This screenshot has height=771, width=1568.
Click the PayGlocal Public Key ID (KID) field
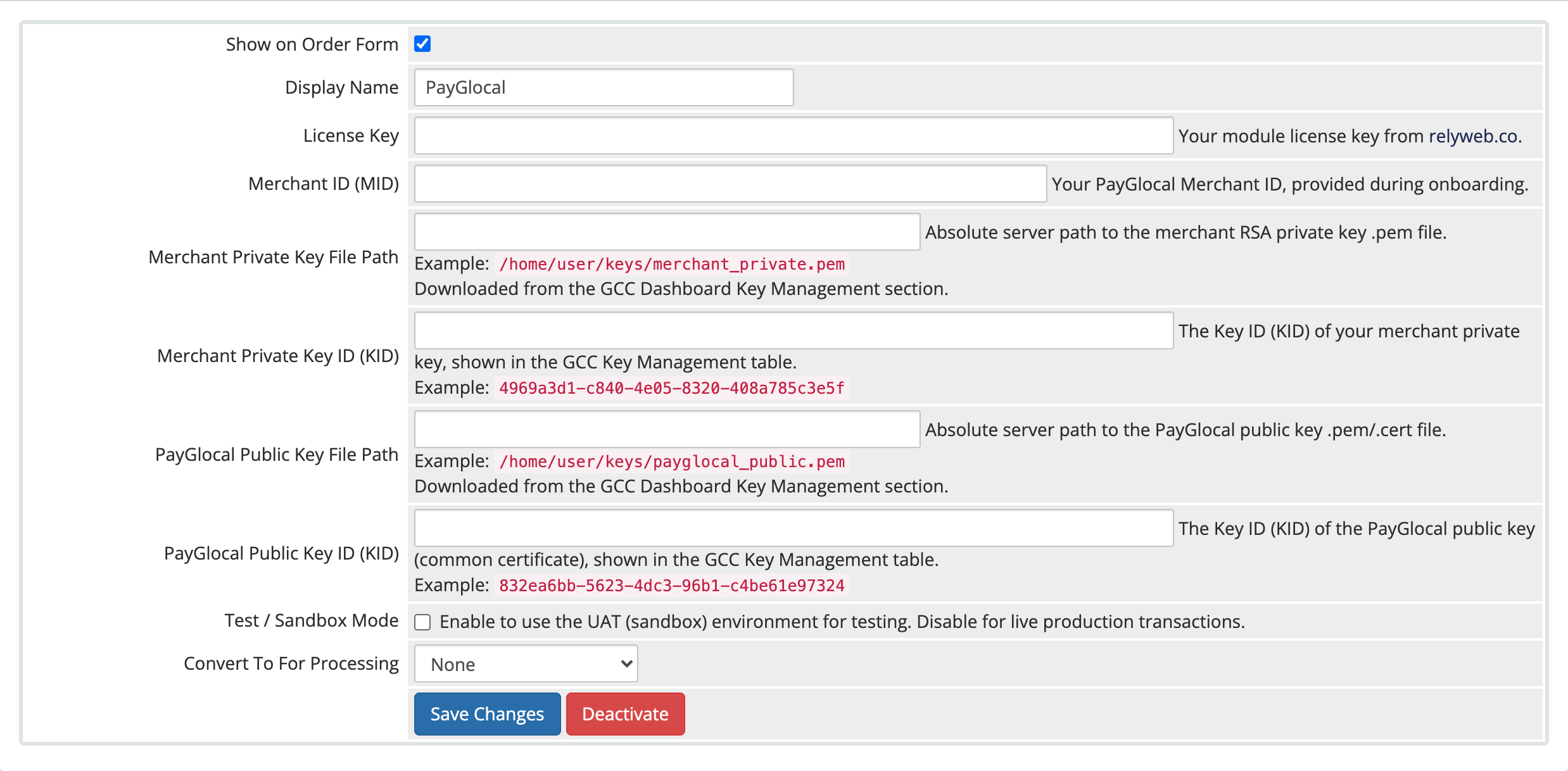click(793, 528)
